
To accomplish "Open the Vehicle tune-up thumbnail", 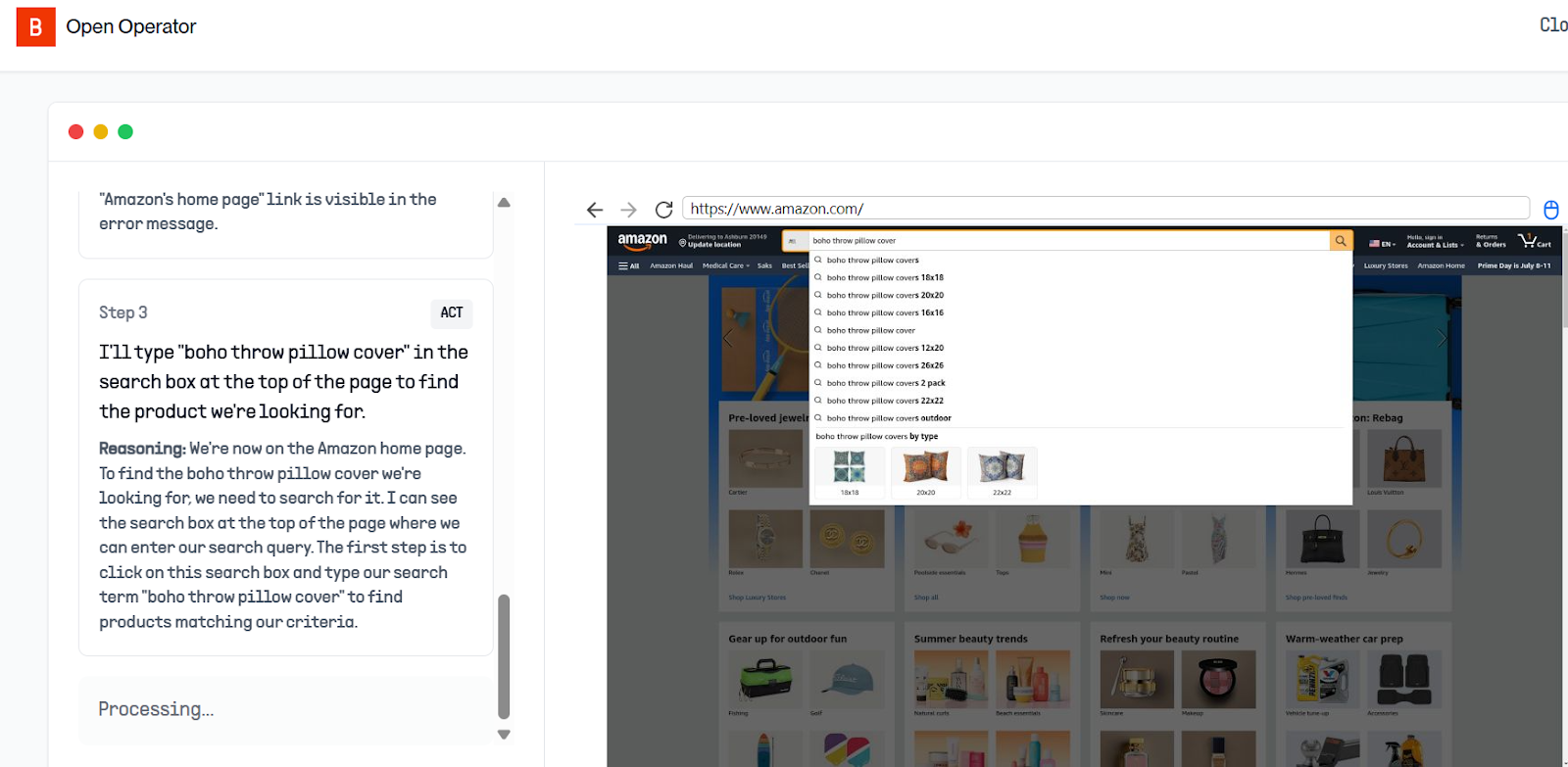I will [x=1323, y=679].
